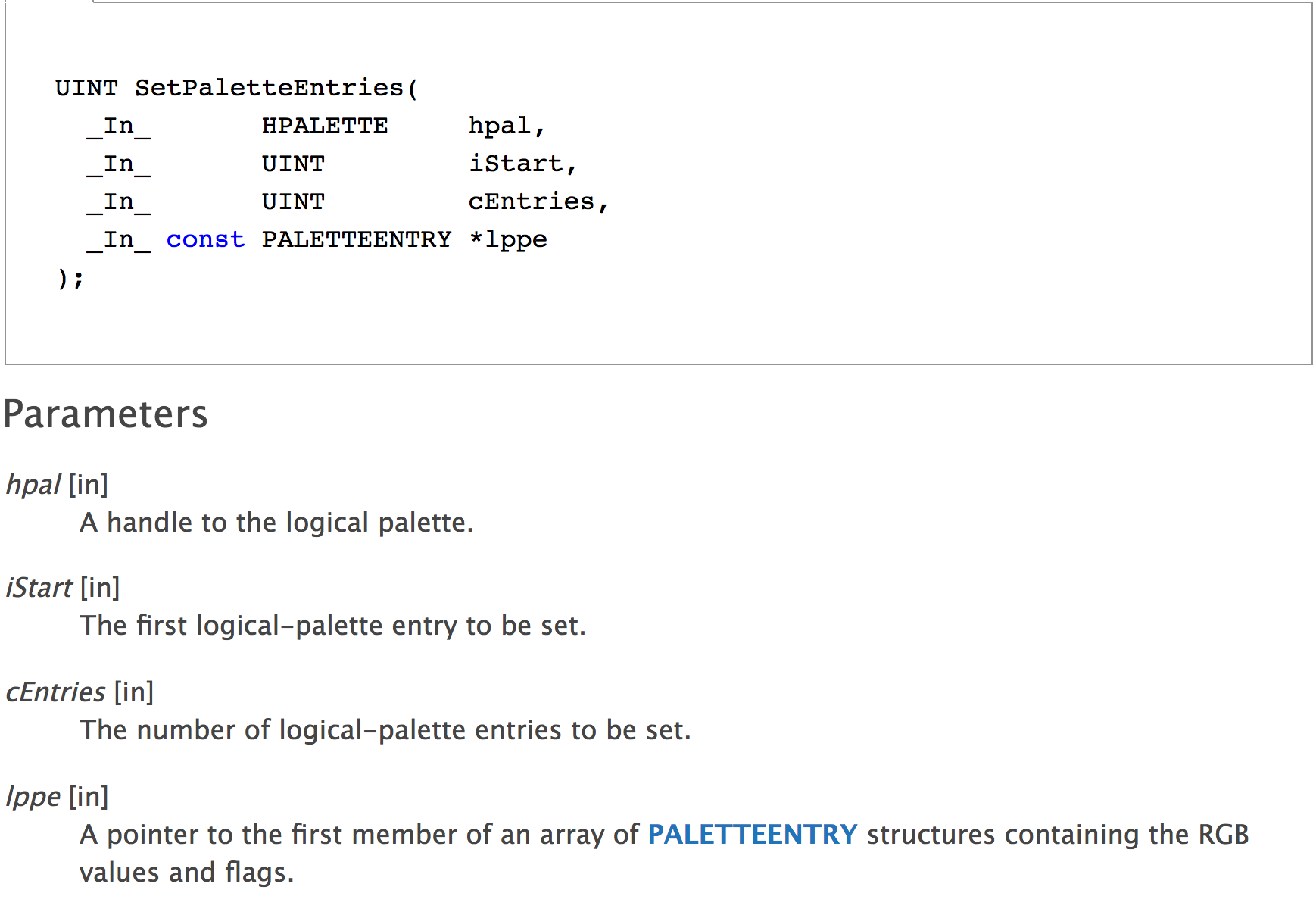Viewport: 1316px width, 915px height.
Task: Click the italic cEntries parameter term
Action: [55, 692]
